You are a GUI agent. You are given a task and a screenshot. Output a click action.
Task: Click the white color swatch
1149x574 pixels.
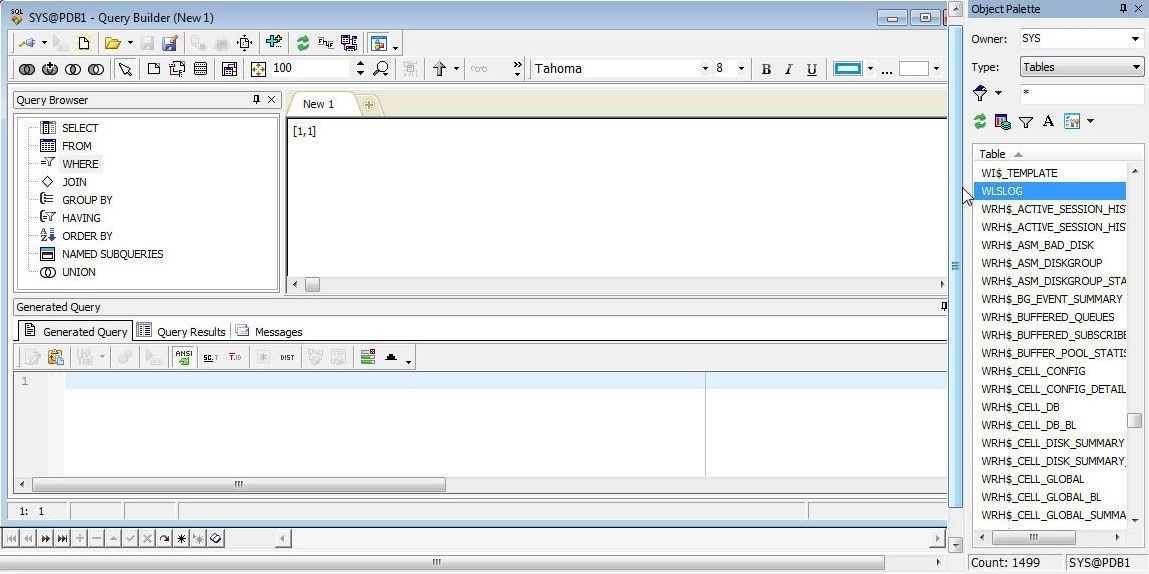914,69
